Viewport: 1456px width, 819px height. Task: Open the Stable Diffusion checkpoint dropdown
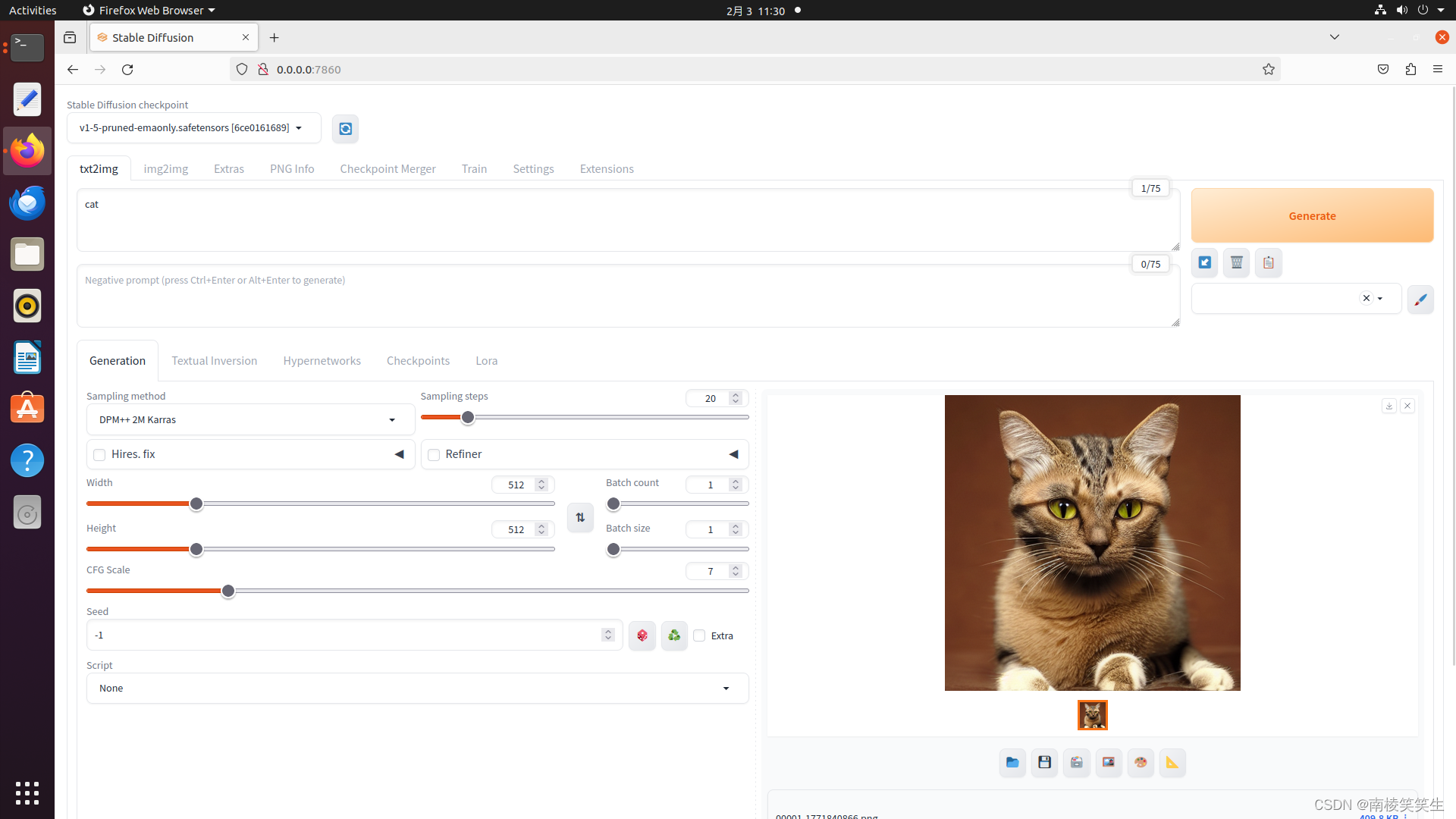coord(194,128)
